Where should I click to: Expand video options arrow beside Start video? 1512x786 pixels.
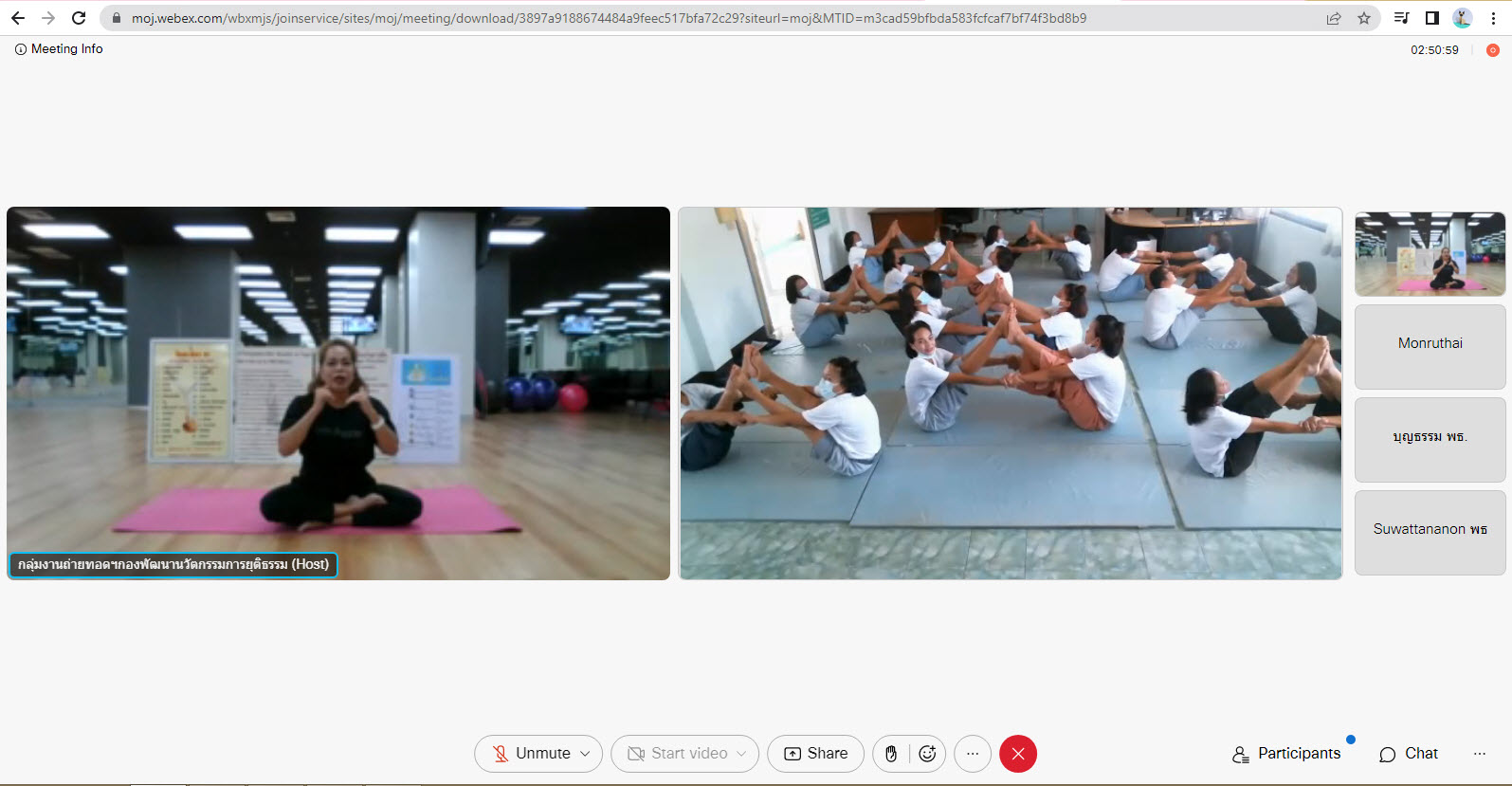tap(741, 754)
